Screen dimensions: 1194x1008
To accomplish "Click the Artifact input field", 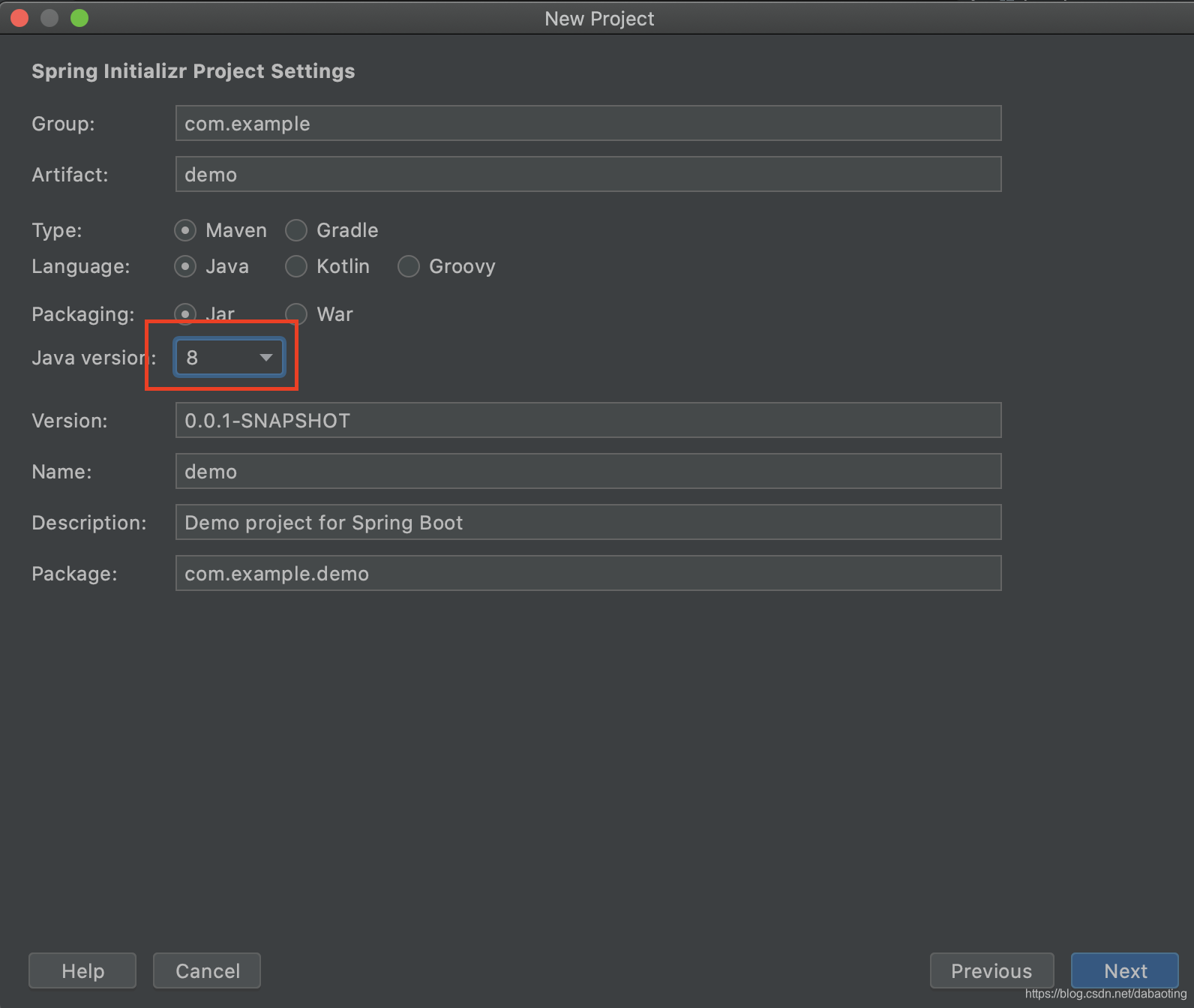I will tap(589, 174).
